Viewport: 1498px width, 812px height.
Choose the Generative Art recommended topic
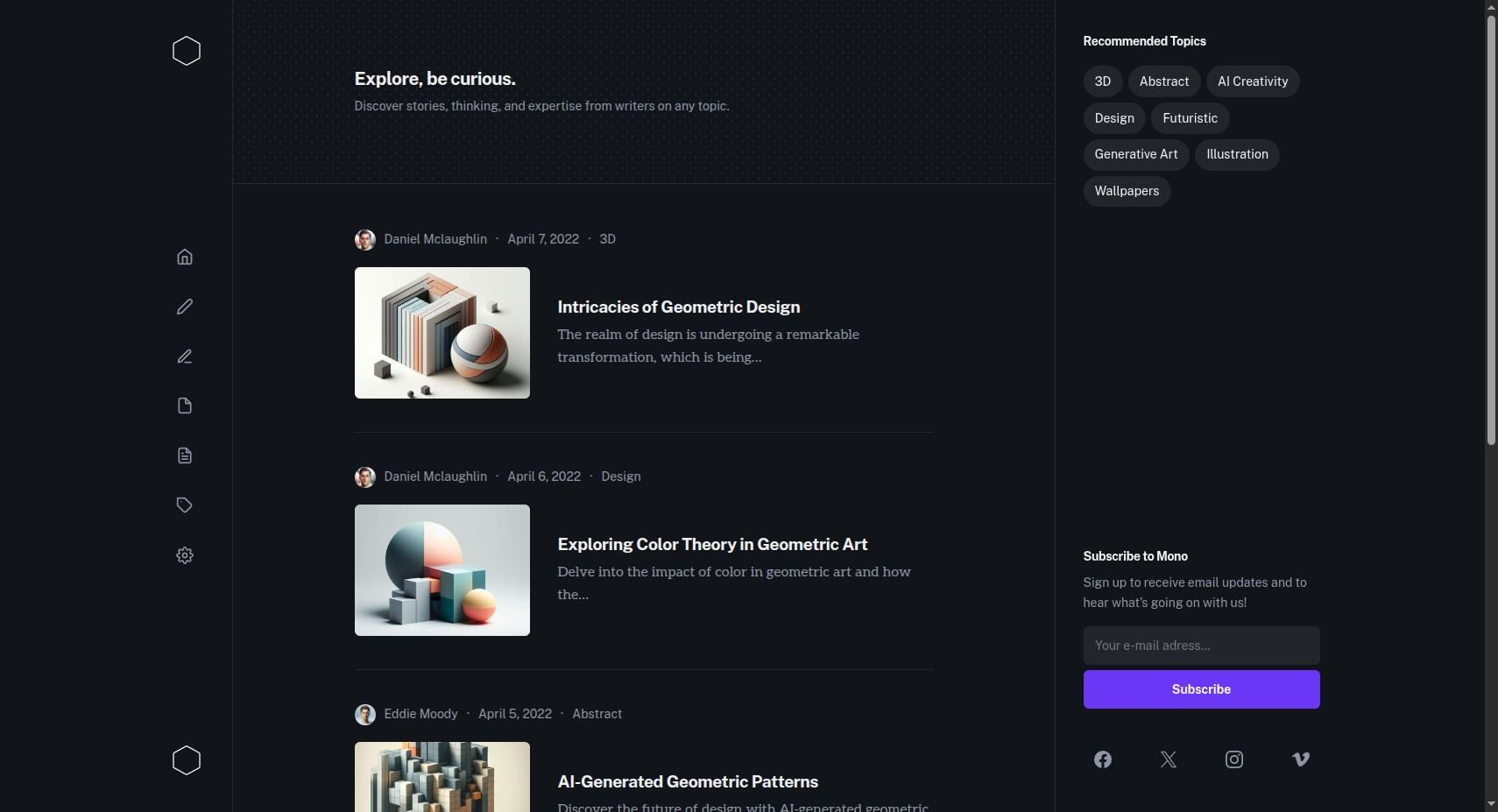coord(1136,154)
